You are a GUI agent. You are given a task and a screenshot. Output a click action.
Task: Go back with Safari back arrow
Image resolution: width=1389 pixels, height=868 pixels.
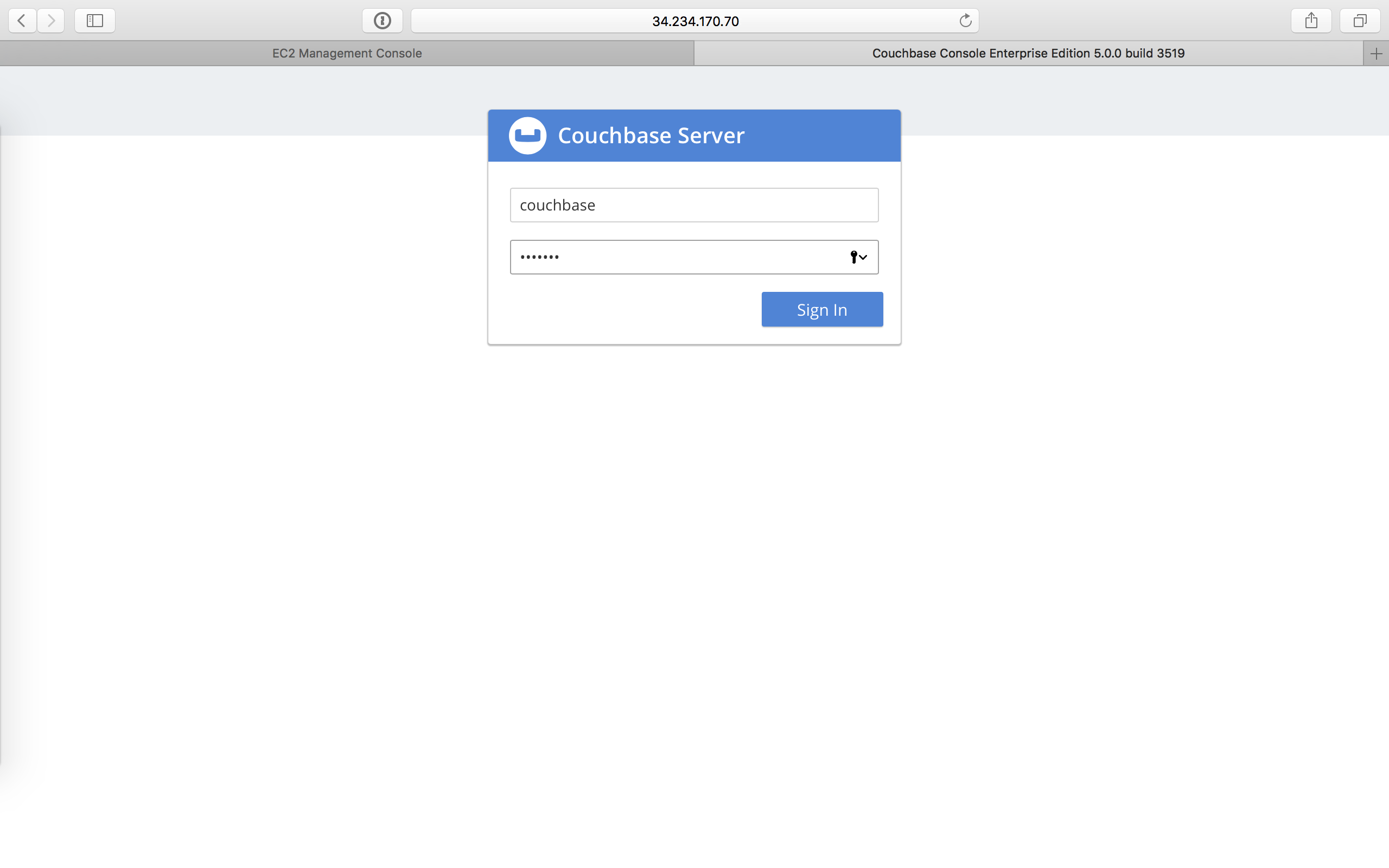[22, 21]
